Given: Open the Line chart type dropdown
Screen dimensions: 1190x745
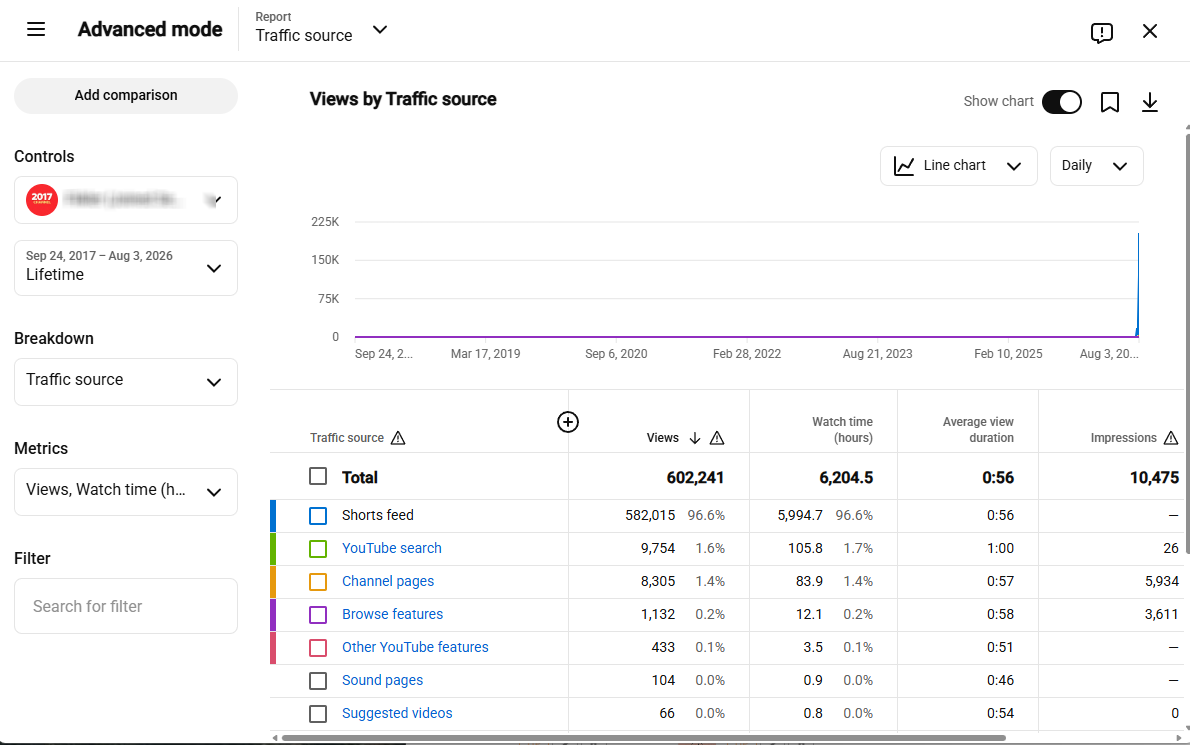Looking at the screenshot, I should pos(959,166).
